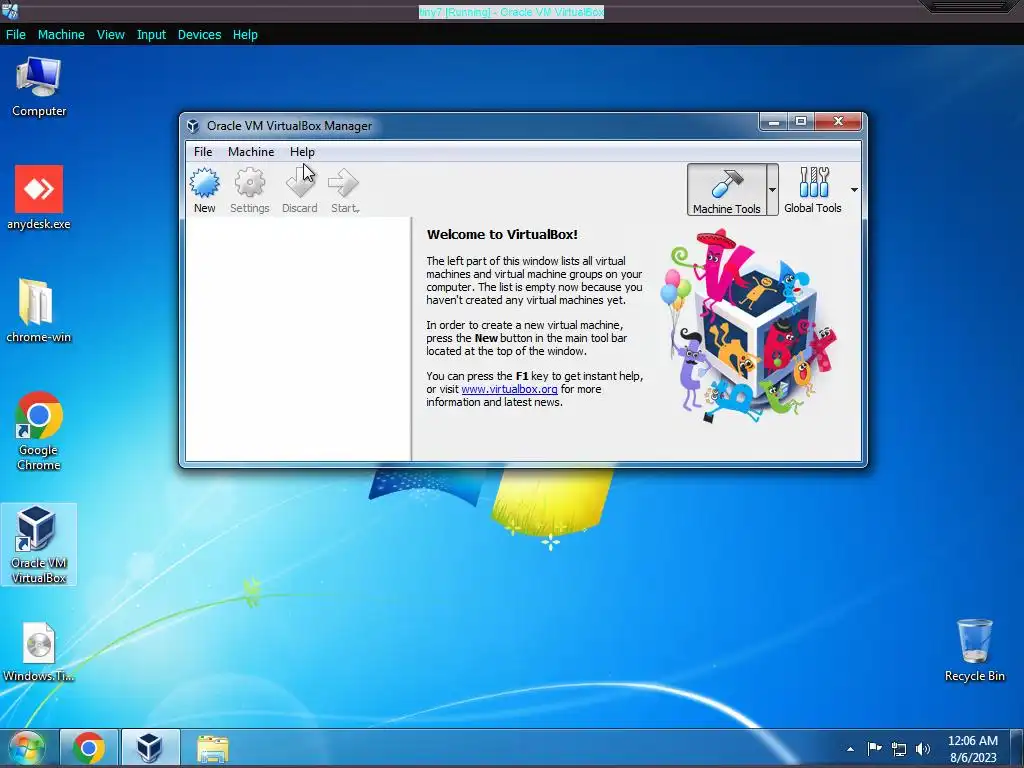Open the Input menu in the outer VM window

click(x=151, y=35)
